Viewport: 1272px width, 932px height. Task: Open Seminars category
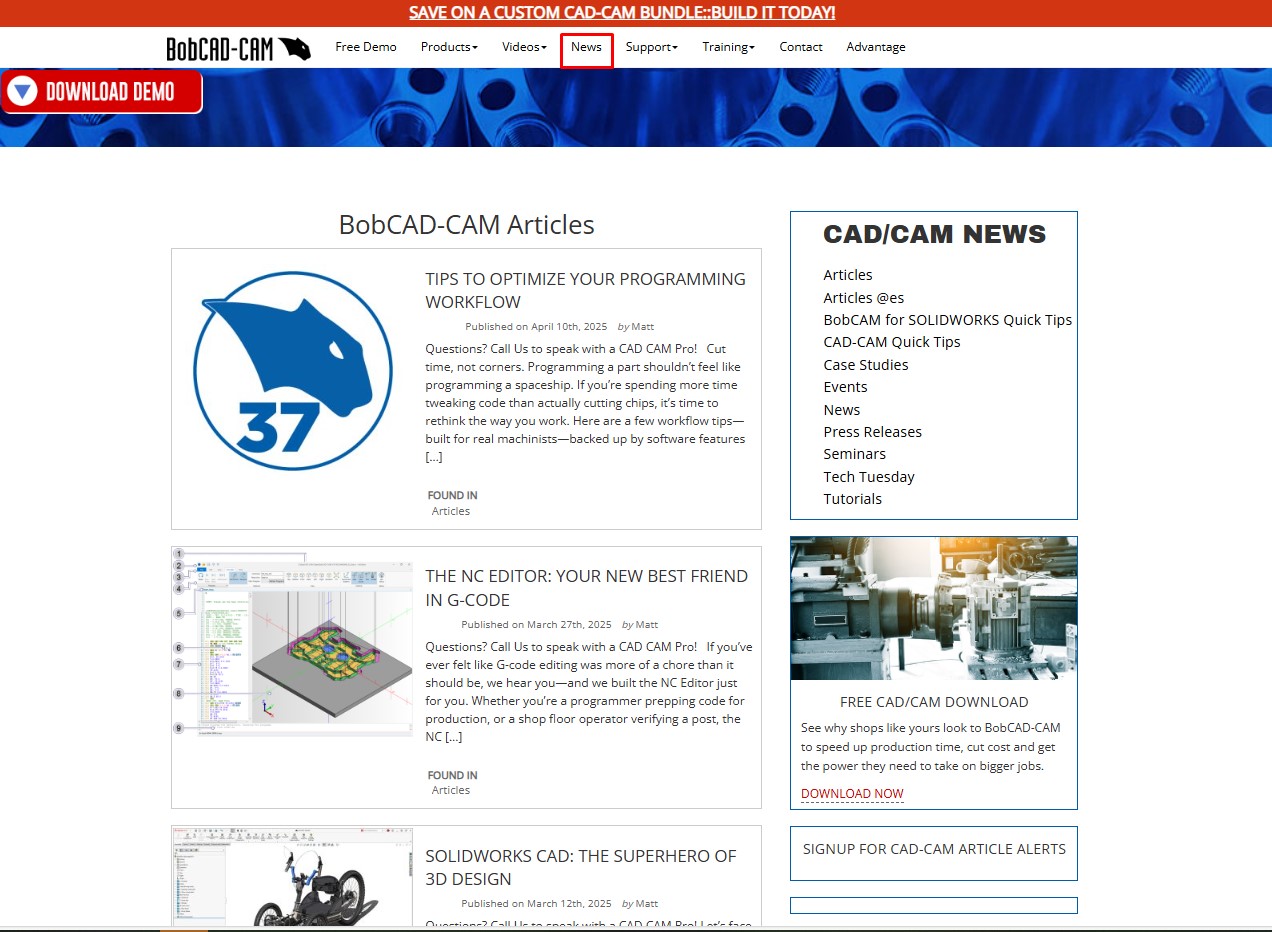[855, 454]
